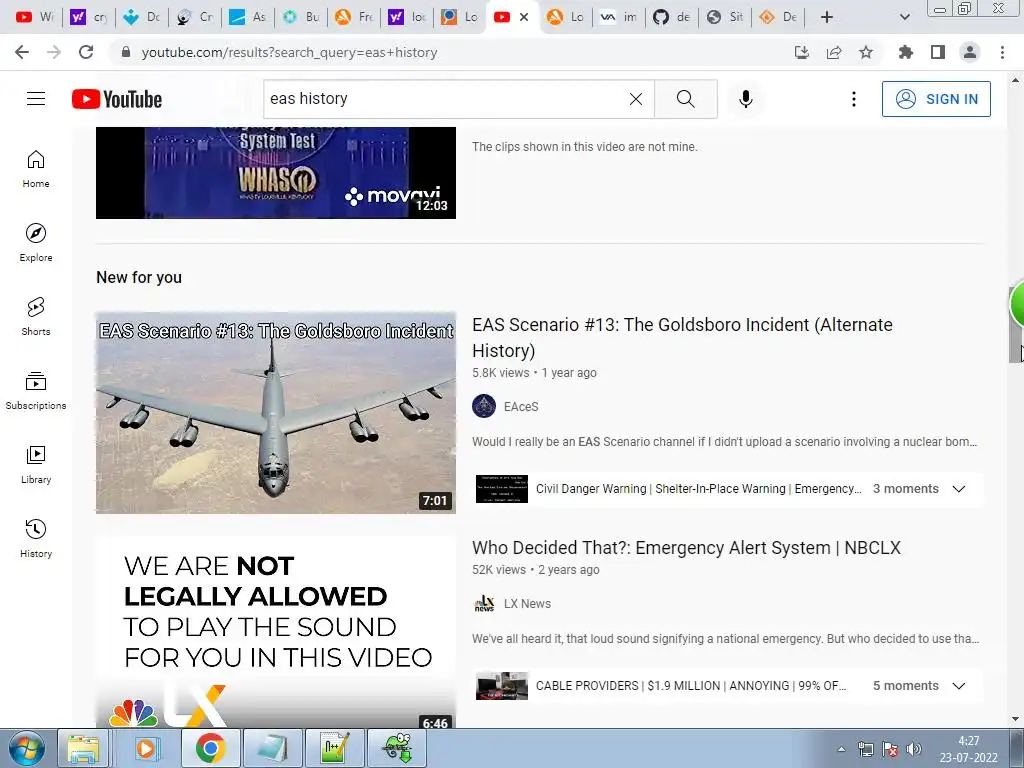
Task: Open a new browser tab
Action: (827, 17)
